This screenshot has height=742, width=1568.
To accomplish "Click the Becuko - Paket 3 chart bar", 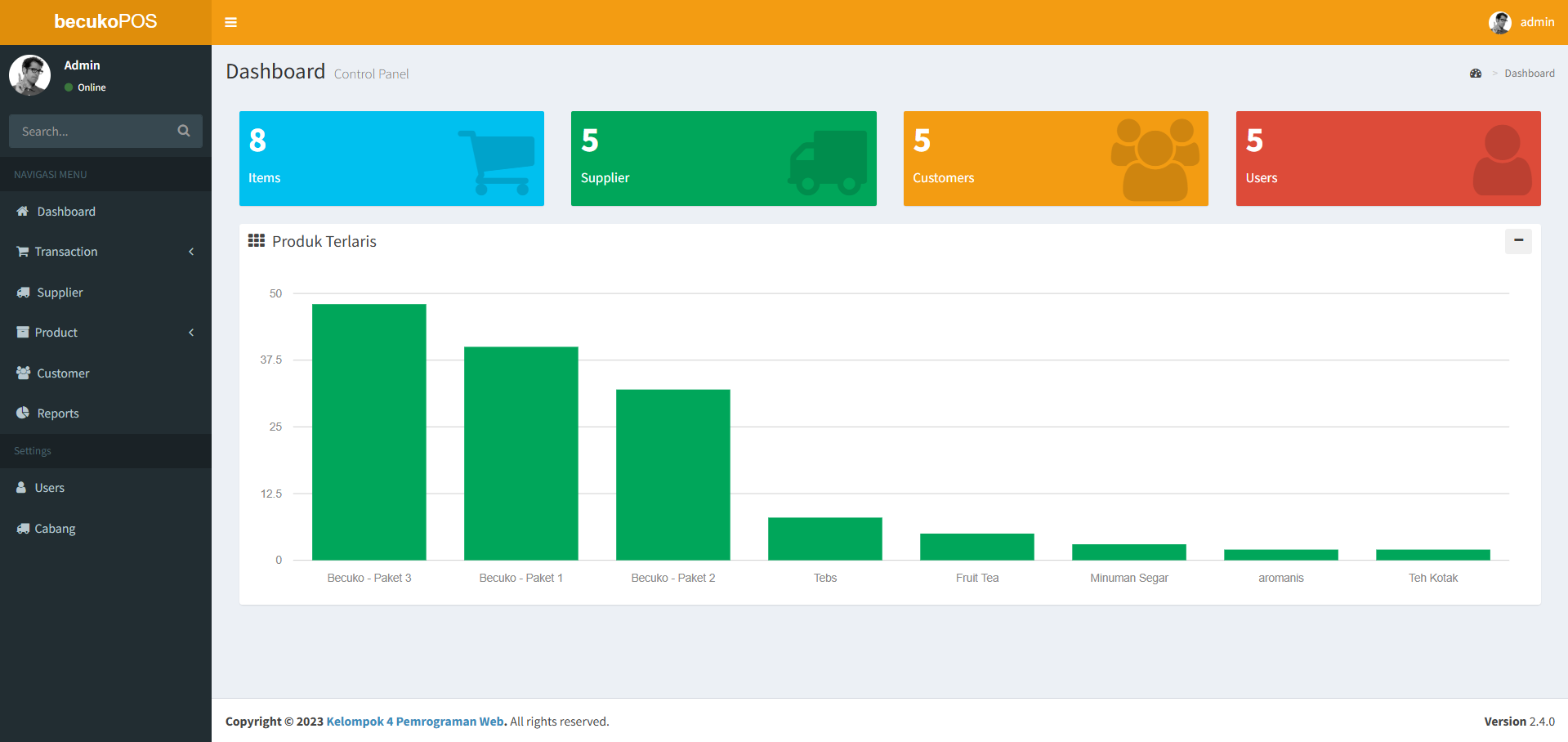I will [369, 431].
